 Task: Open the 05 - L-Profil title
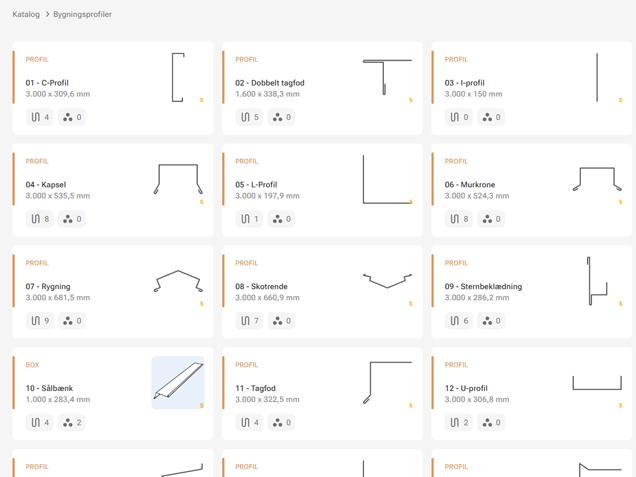click(256, 185)
